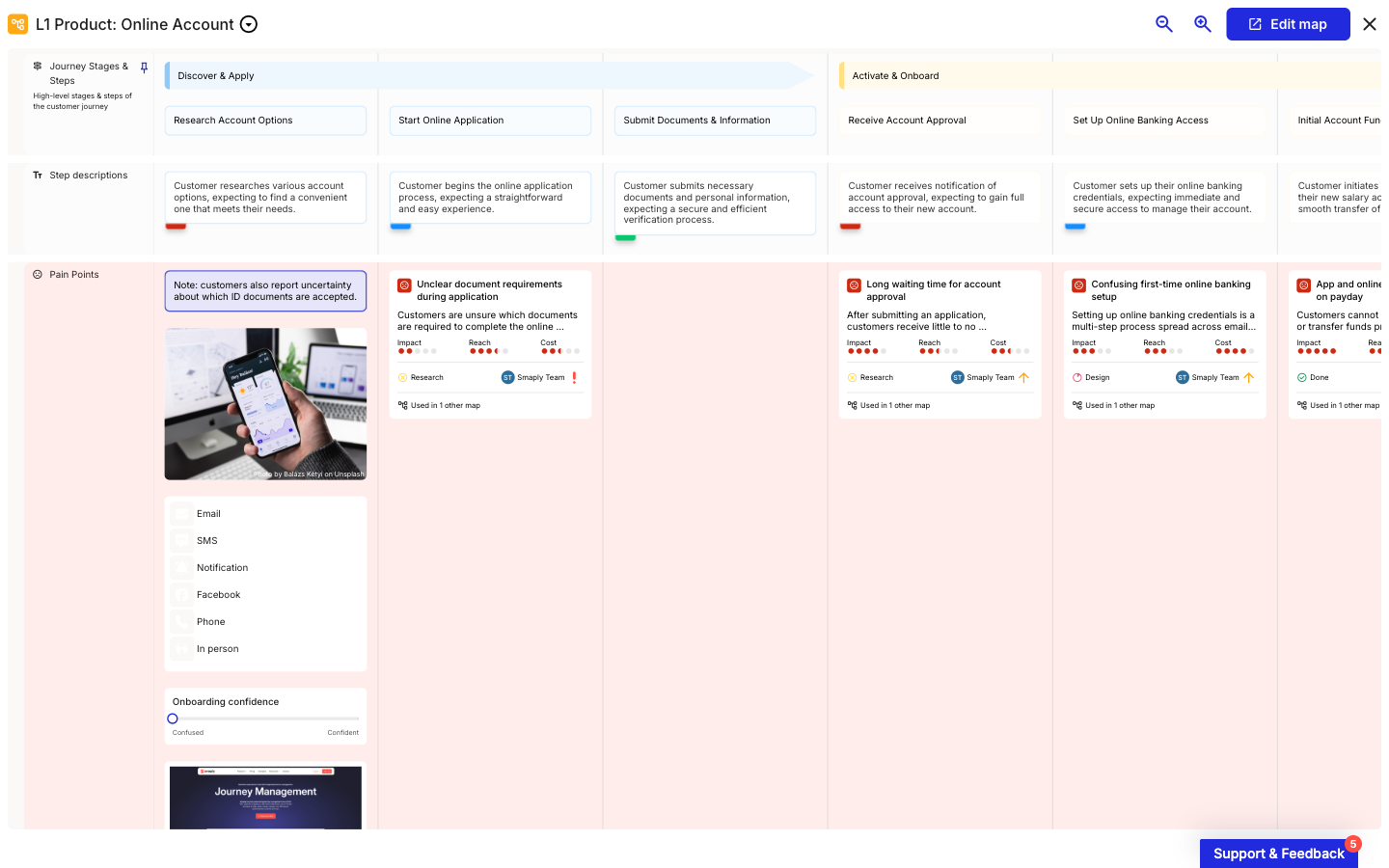Viewport: 1389px width, 868px height.
Task: Select the note about ID documents uncertainty
Action: click(265, 291)
